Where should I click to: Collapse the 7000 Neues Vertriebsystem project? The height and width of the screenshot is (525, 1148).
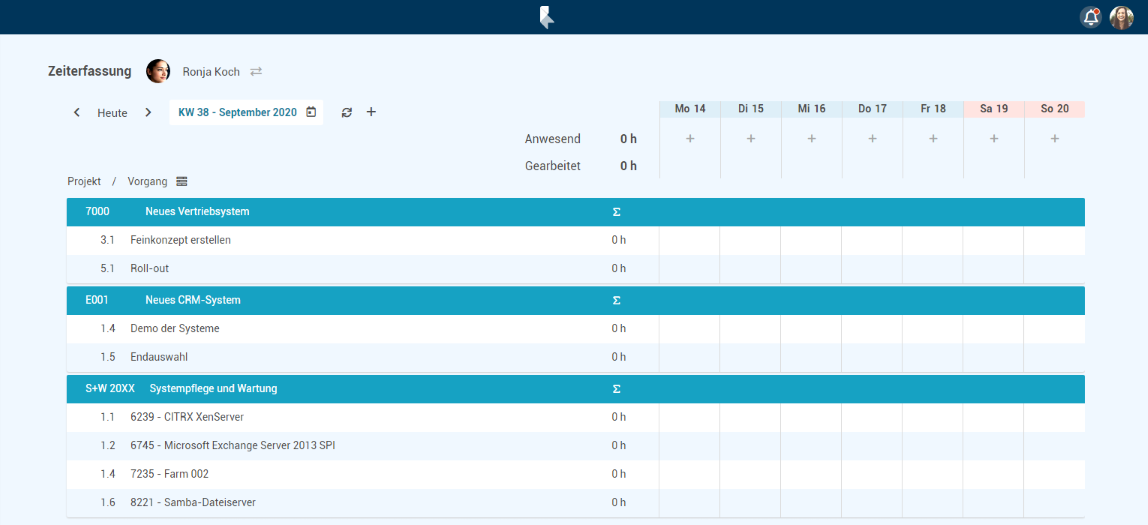coord(197,212)
